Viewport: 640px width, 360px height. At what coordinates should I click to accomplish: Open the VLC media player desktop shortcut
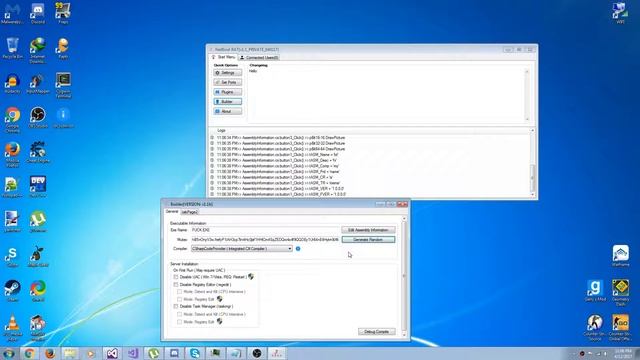12,328
